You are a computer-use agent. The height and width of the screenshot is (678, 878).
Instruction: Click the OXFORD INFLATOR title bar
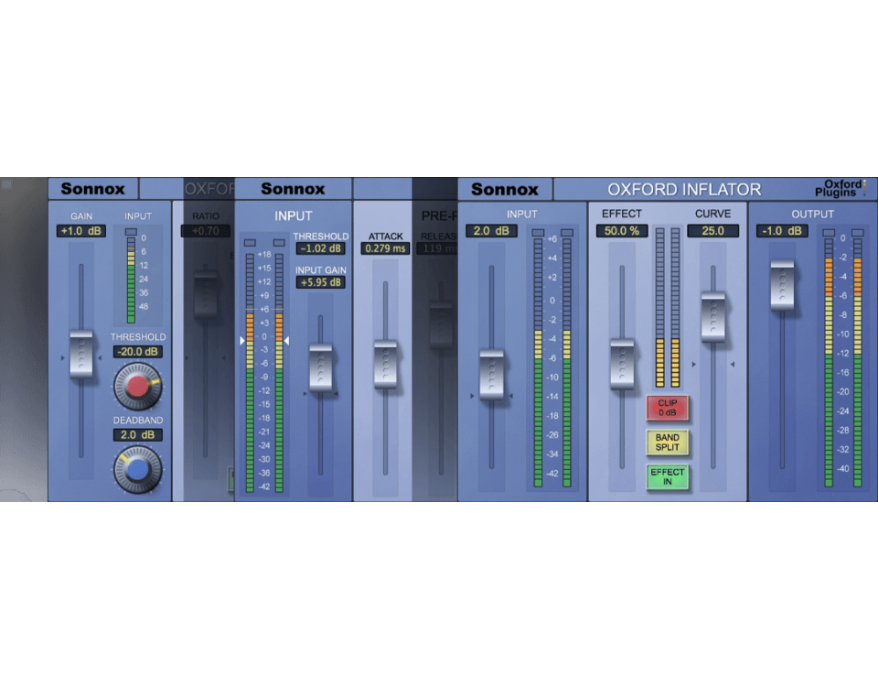pos(684,189)
